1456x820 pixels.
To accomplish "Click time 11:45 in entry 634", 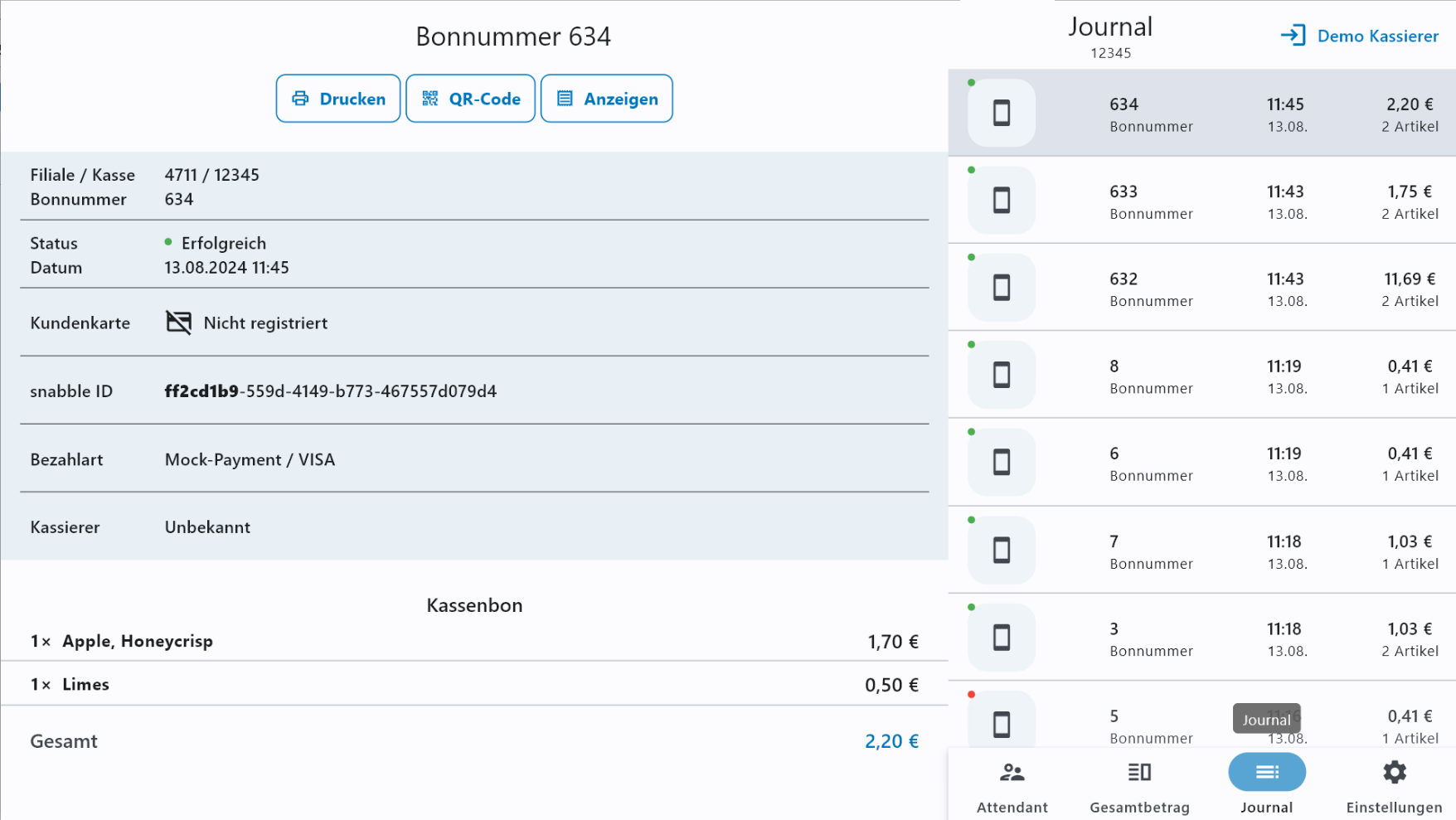I will (x=1284, y=104).
